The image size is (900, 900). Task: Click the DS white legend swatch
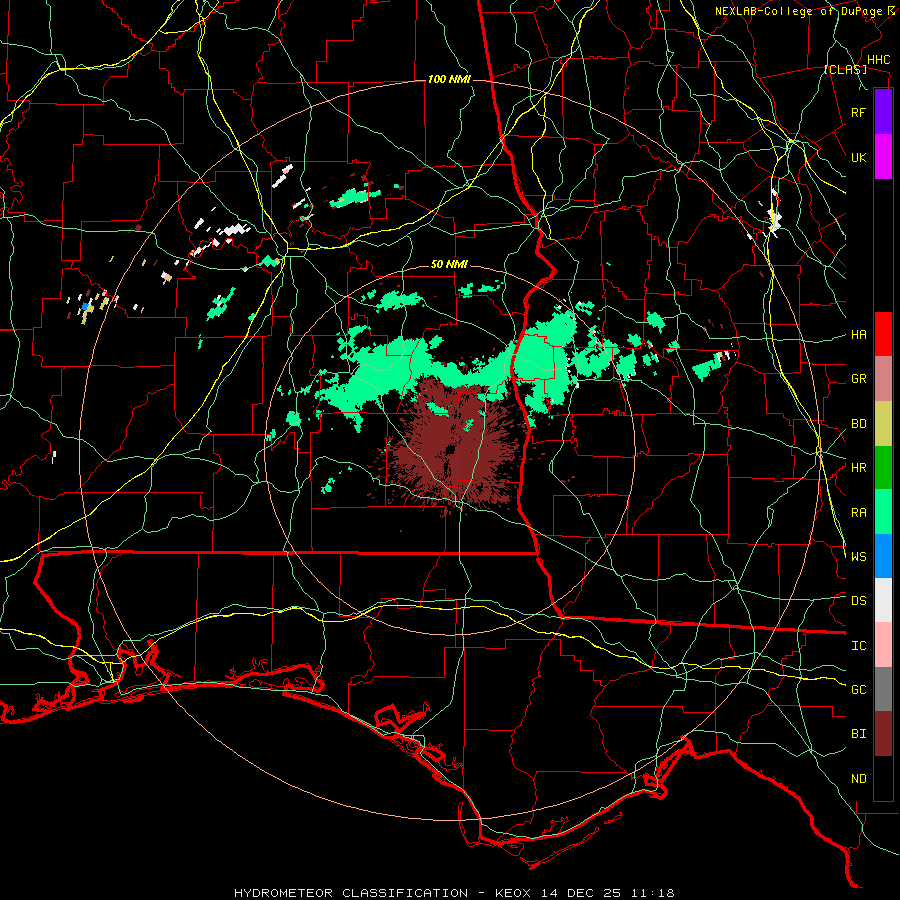[883, 600]
